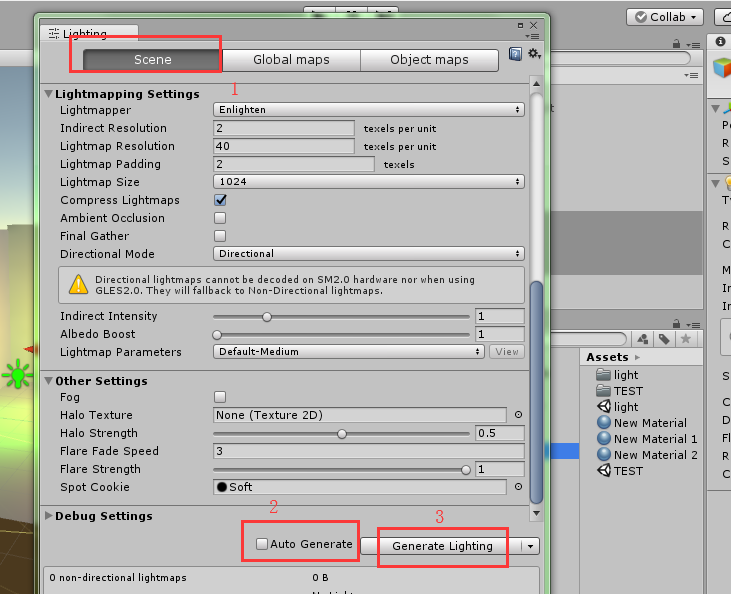Open the Lighting window context menu icon
Image resolution: width=731 pixels, height=594 pixels.
click(x=532, y=36)
